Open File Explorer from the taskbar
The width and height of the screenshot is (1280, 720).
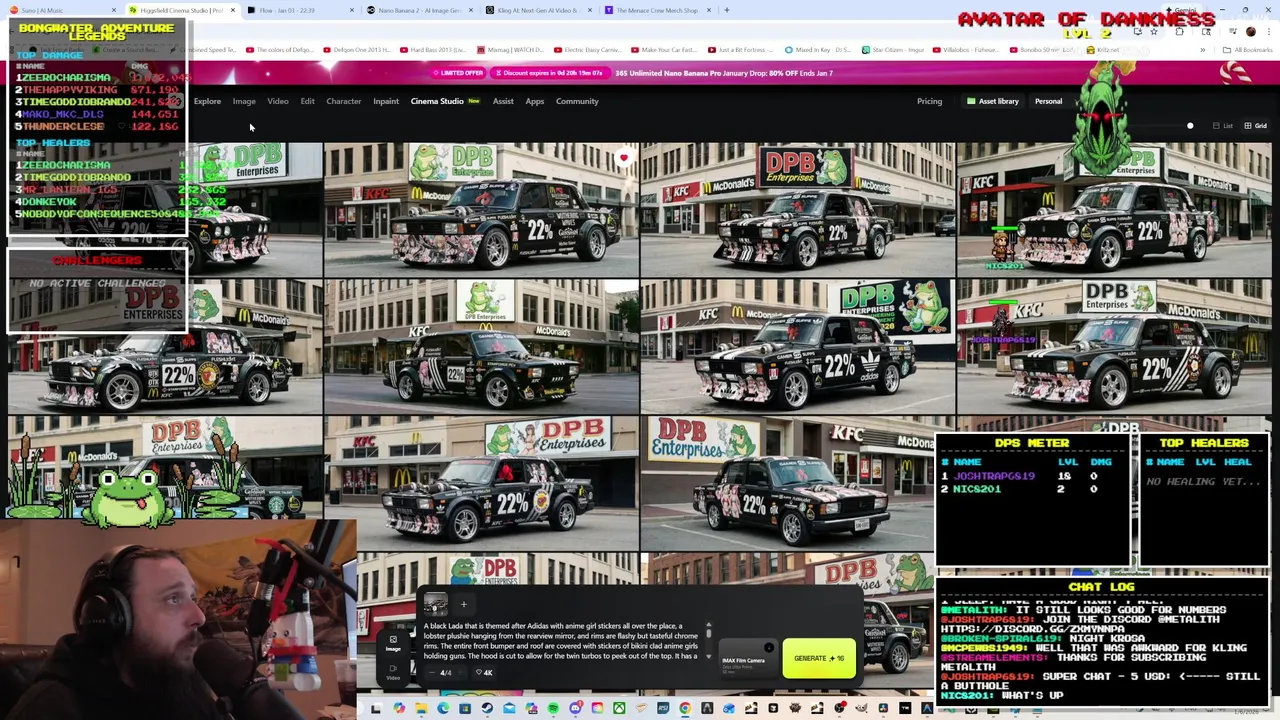coord(421,708)
